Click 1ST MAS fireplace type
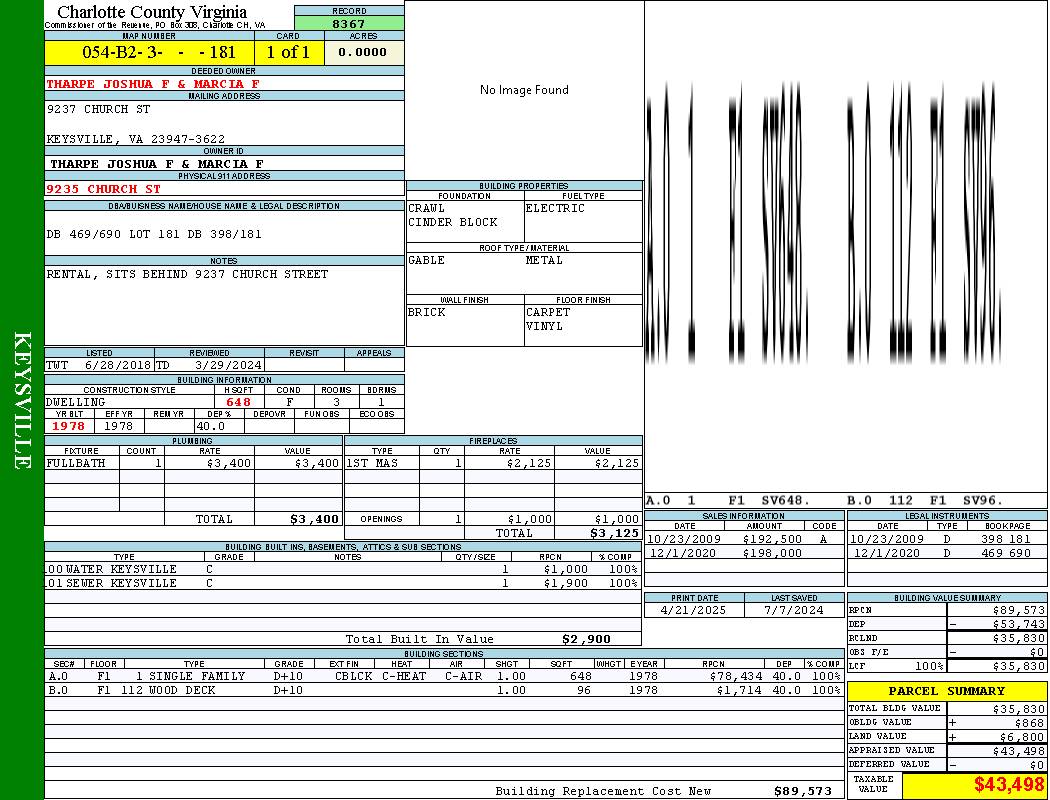Screen dimensions: 1050x800 click(x=372, y=463)
